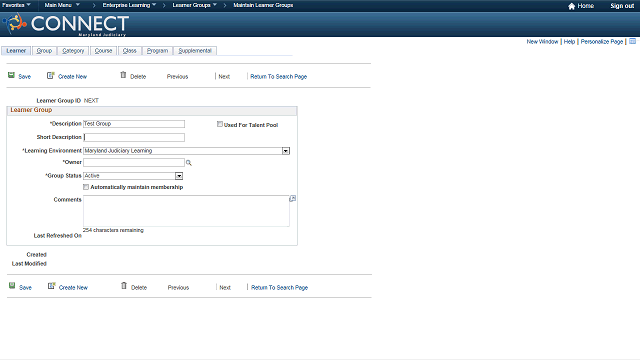Switch to the Program tab
Screen dimensions: 640x360
click(157, 51)
